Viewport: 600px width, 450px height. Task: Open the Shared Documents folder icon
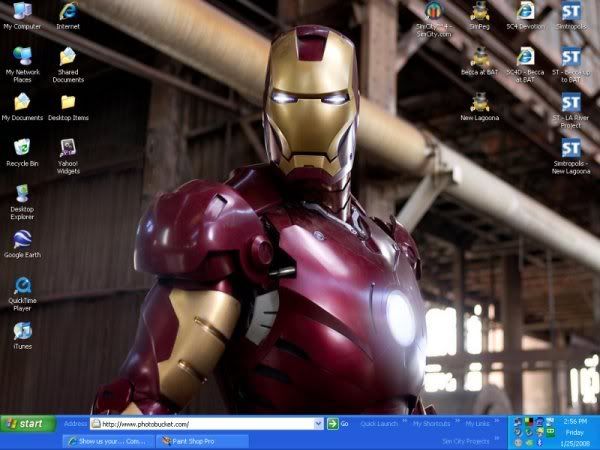(x=68, y=65)
